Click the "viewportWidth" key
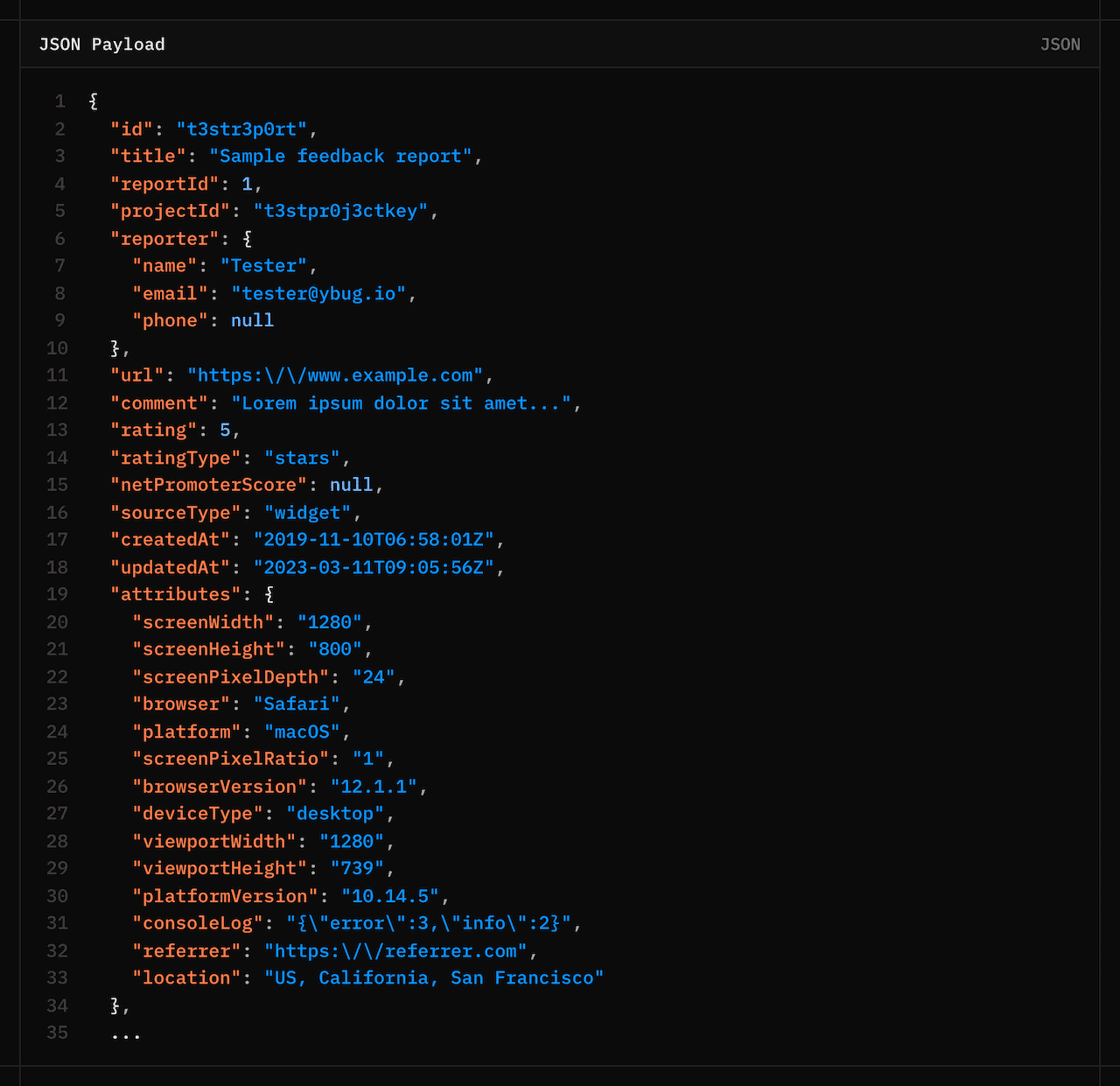Viewport: 1120px width, 1086px height. (x=214, y=841)
